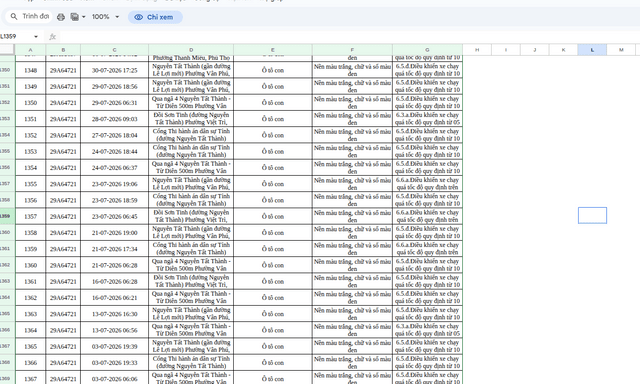Screen dimensions: 640x384
Task: Select column H header
Action: point(477,50)
